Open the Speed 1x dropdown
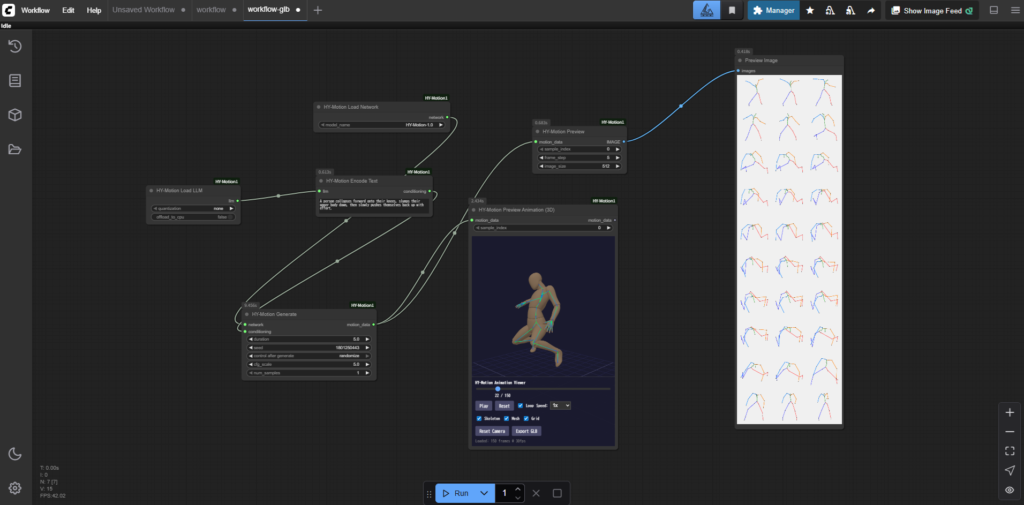The width and height of the screenshot is (1024, 505). [561, 406]
